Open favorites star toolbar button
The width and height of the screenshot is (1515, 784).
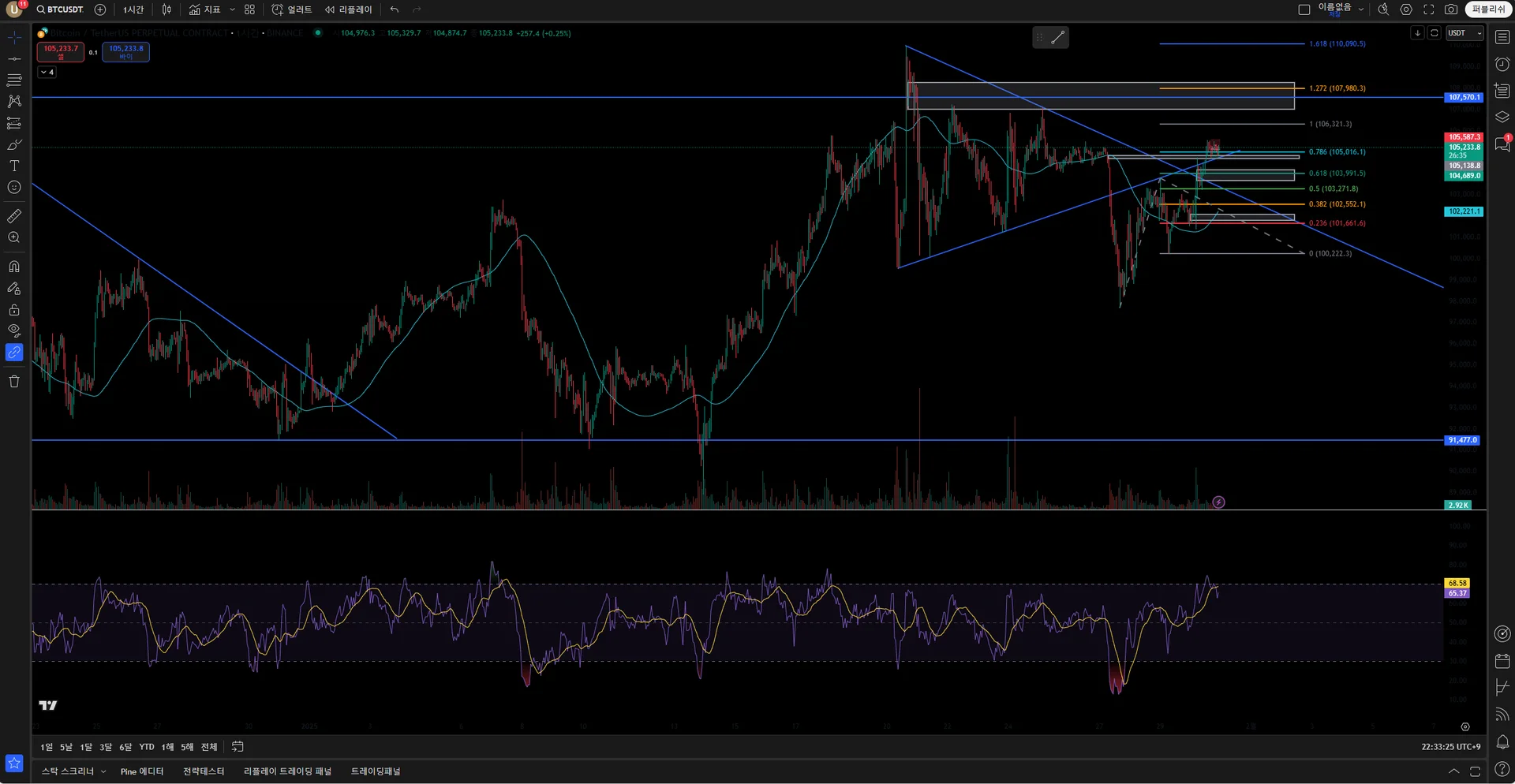click(x=14, y=763)
